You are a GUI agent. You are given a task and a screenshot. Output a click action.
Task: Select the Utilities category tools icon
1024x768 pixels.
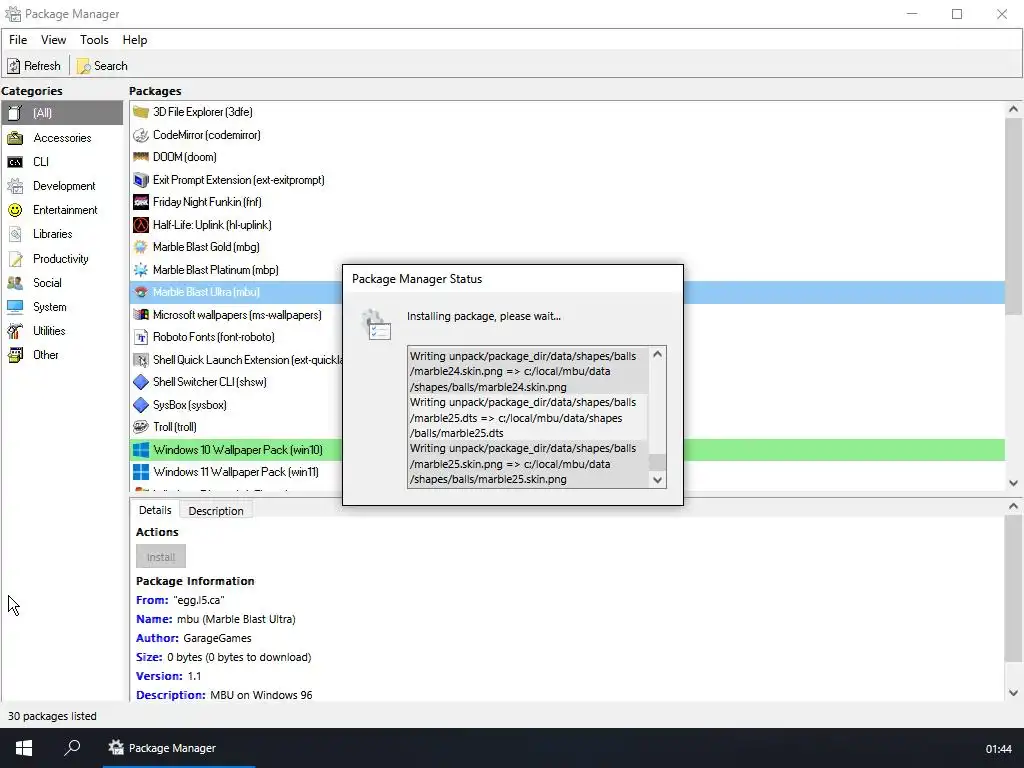click(15, 331)
